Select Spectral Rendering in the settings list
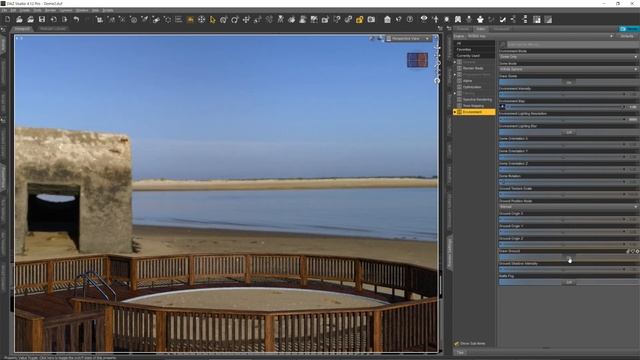The image size is (640, 360). pos(477,100)
